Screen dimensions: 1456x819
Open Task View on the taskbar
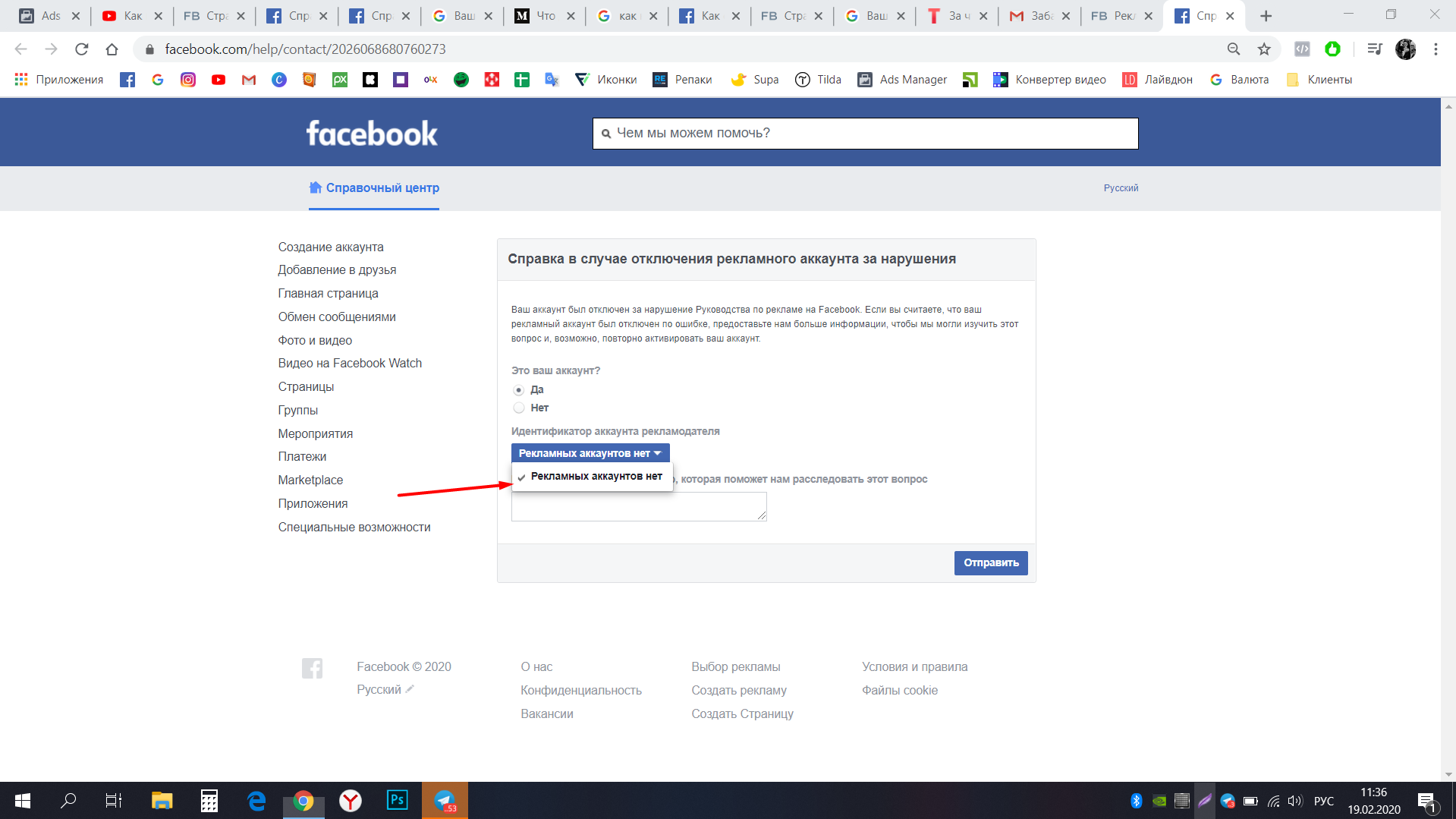pos(114,801)
